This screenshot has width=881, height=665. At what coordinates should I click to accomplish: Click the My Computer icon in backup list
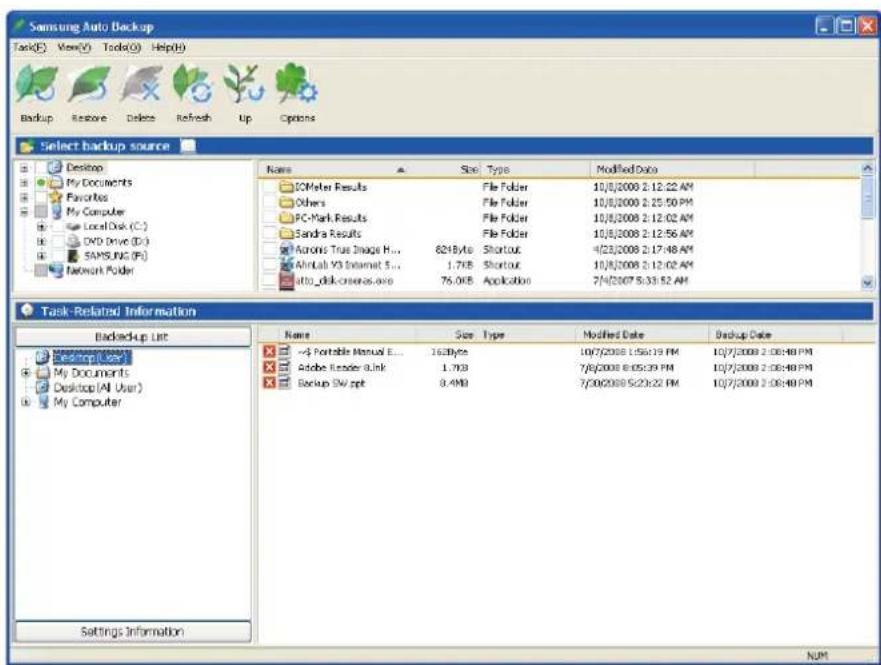point(43,402)
